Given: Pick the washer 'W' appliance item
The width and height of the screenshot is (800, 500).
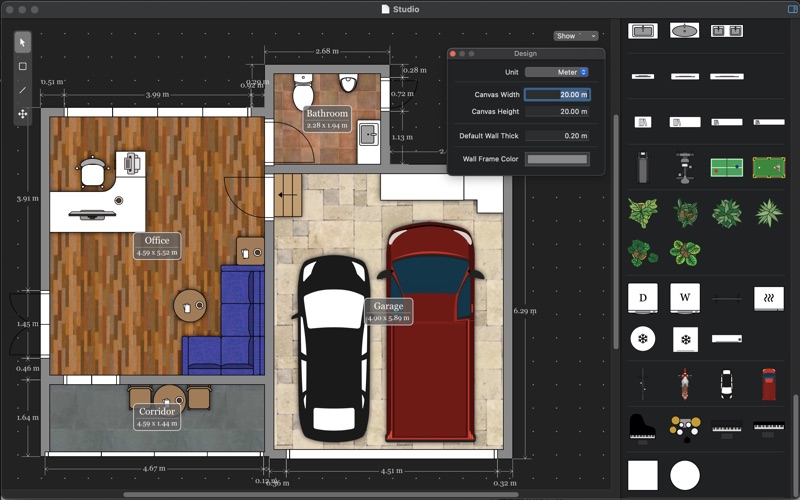Looking at the screenshot, I should click(x=685, y=298).
